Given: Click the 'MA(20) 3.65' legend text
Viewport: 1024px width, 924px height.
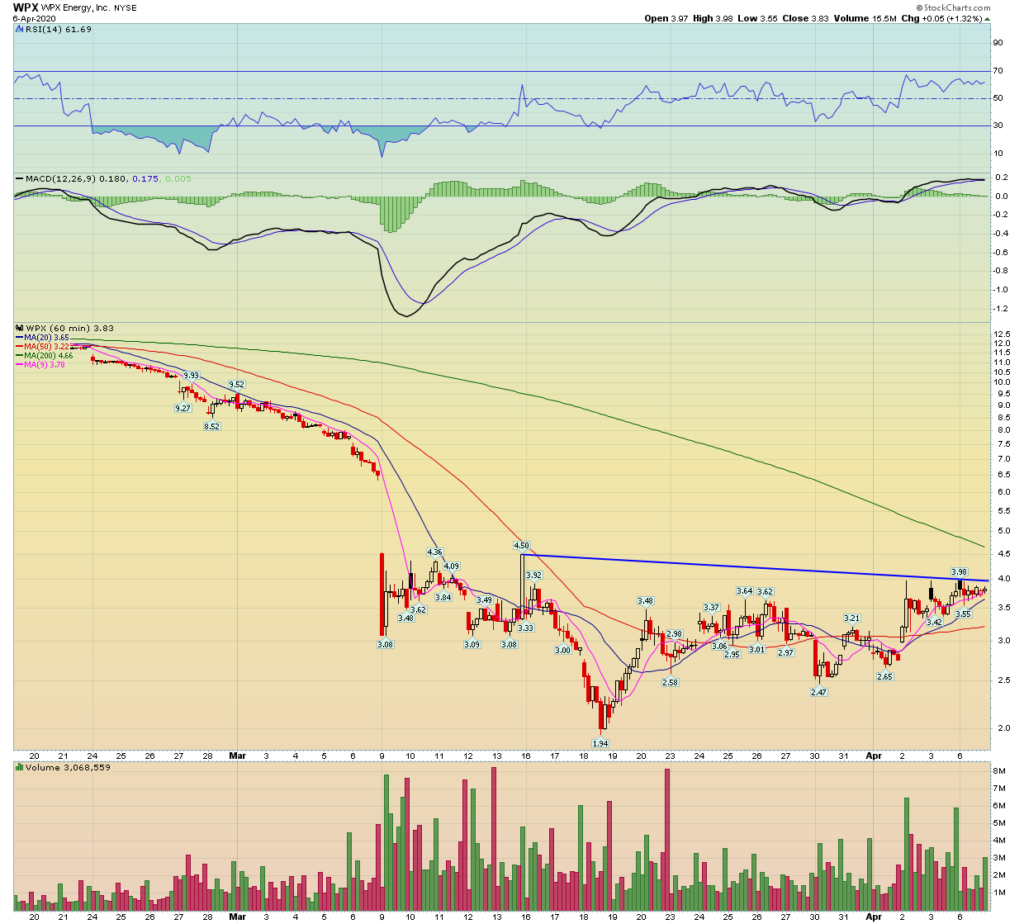Looking at the screenshot, I should (x=46, y=338).
